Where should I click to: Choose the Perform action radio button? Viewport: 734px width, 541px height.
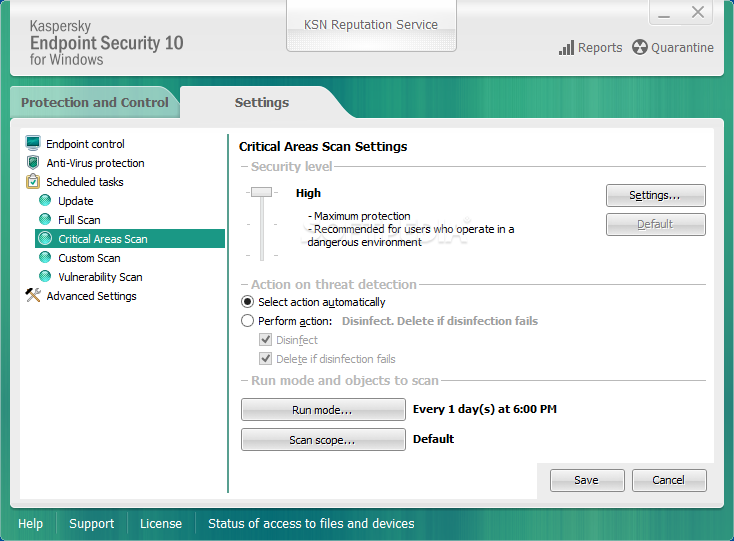click(x=247, y=321)
